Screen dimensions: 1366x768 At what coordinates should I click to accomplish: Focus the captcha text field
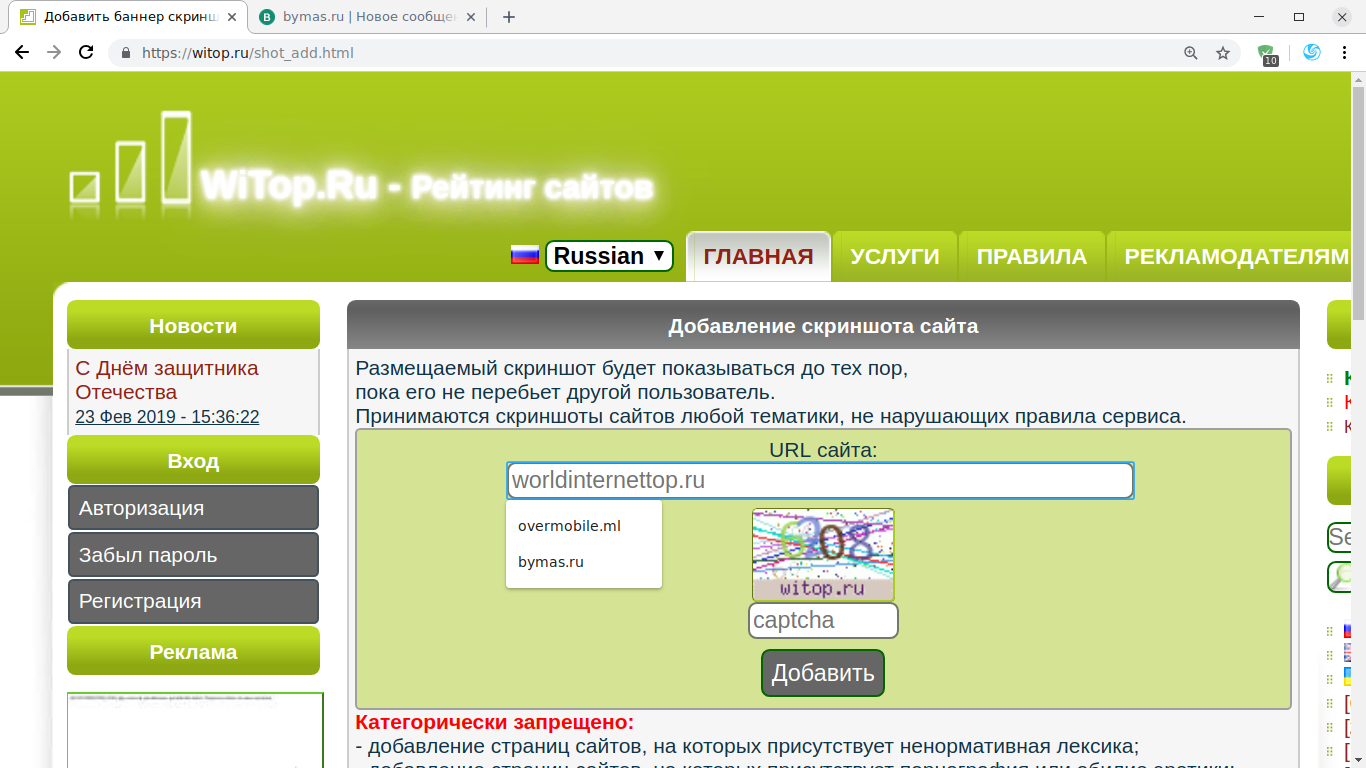822,620
